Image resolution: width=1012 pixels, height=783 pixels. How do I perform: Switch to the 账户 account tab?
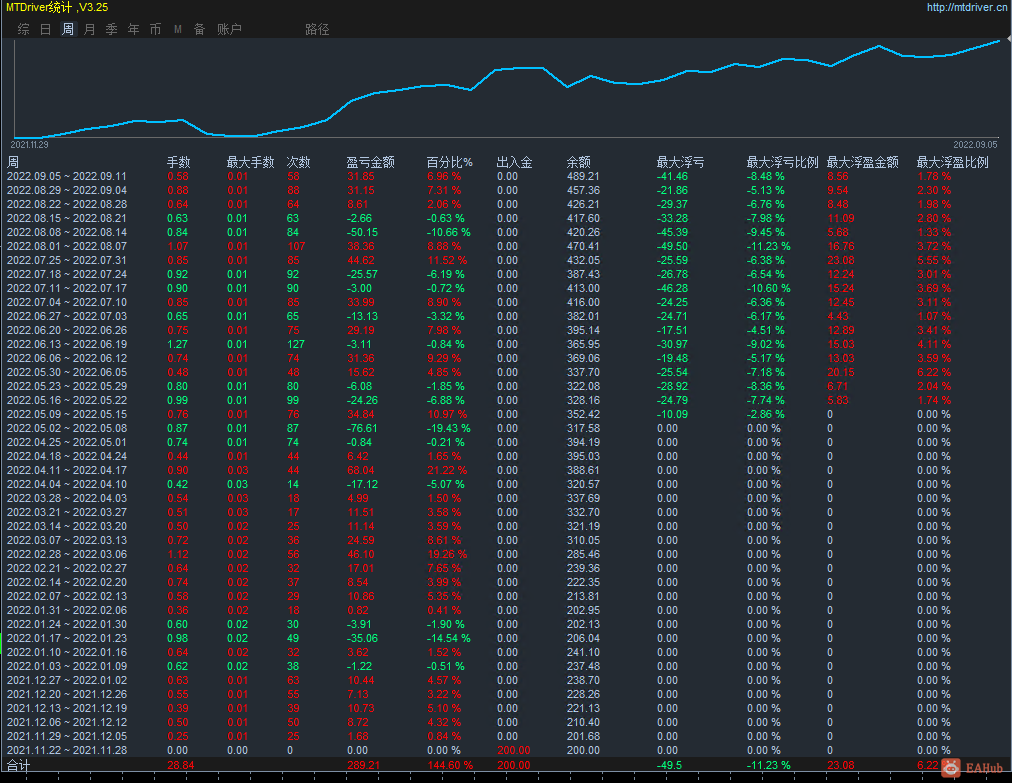(229, 29)
